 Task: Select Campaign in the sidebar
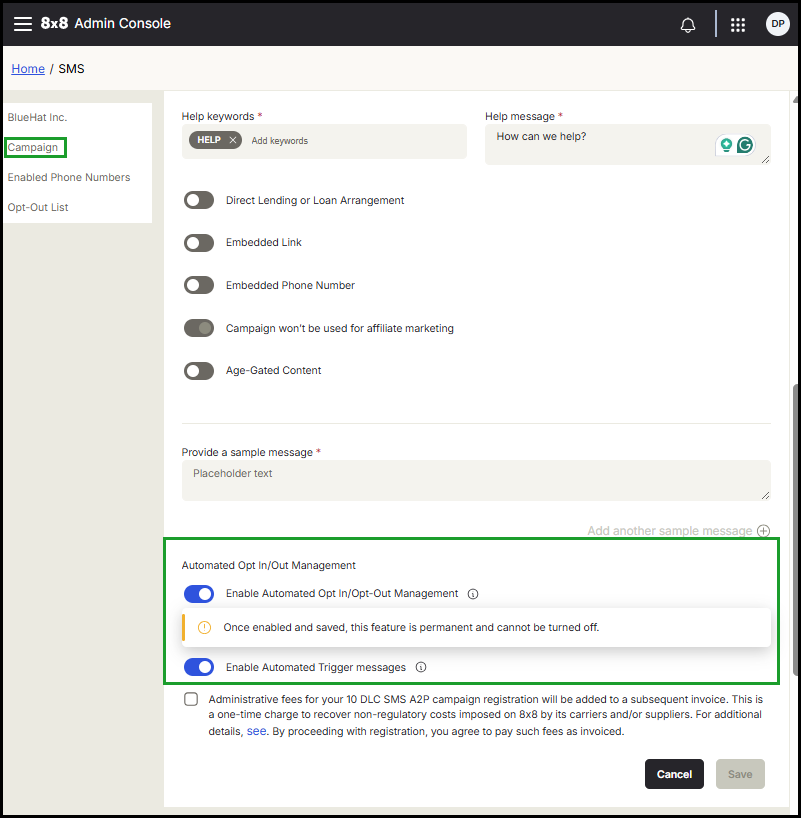pyautogui.click(x=33, y=147)
